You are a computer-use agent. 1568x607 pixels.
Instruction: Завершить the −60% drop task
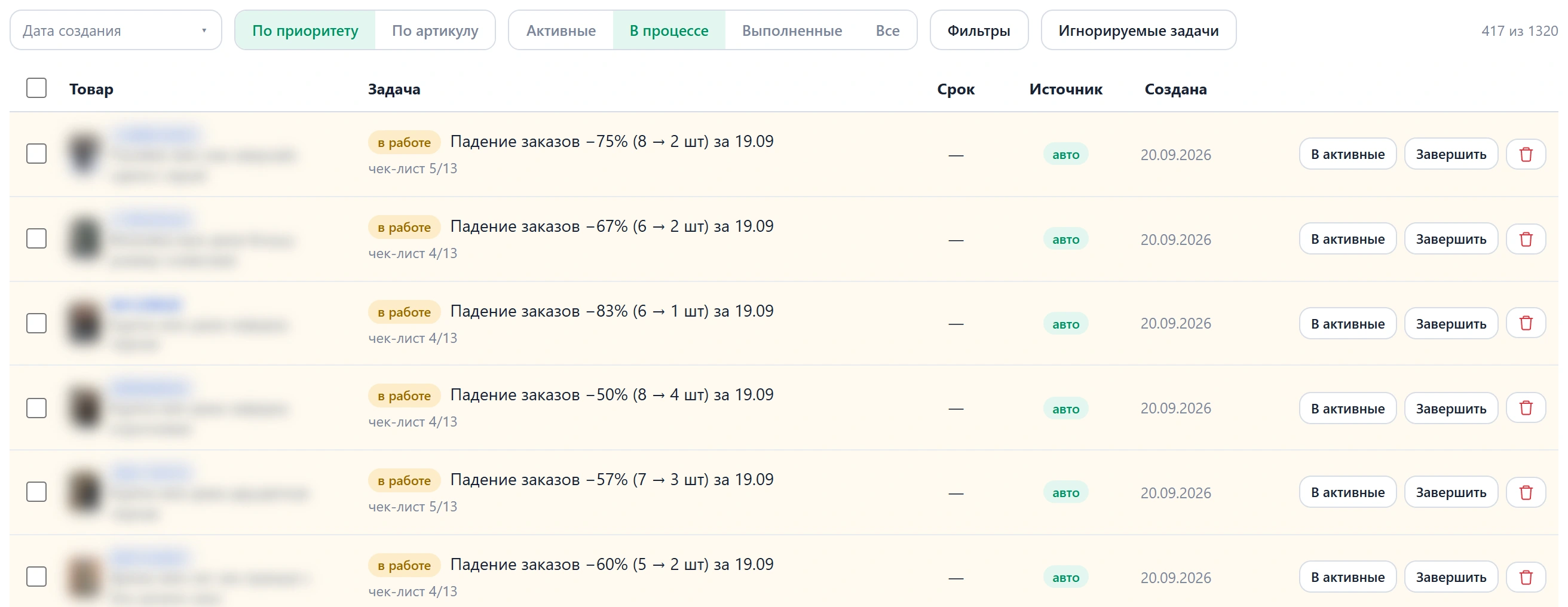click(x=1450, y=577)
